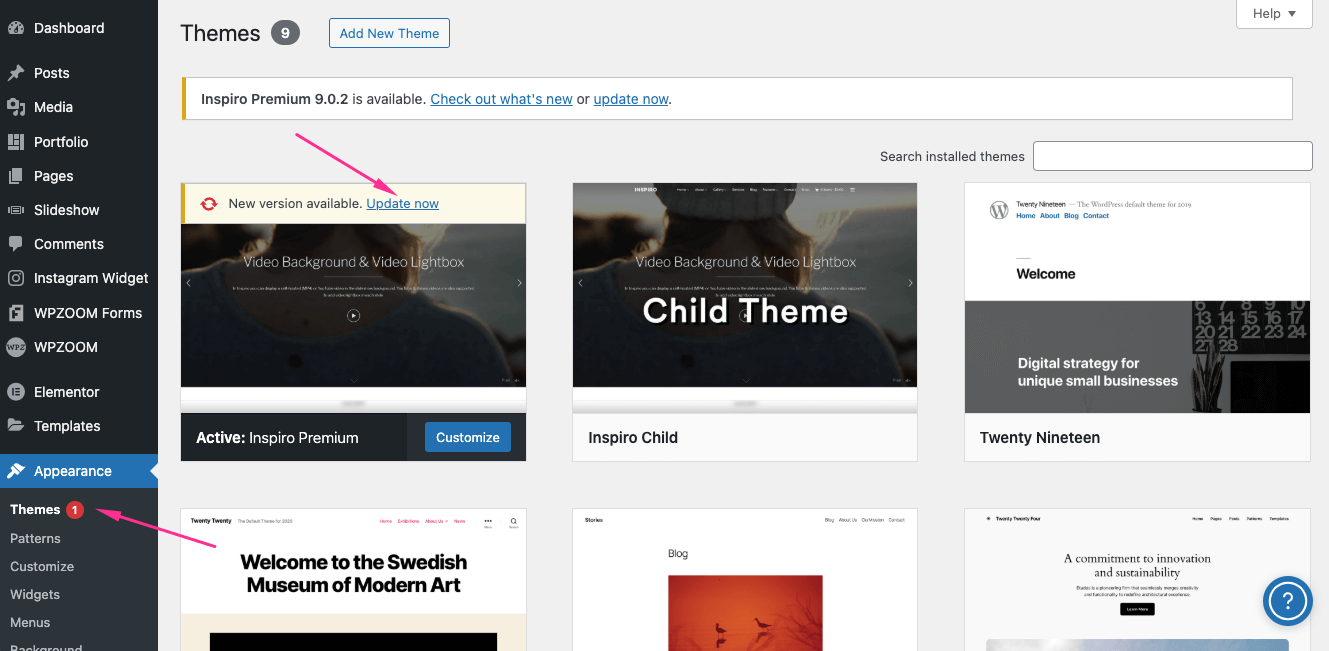The image size is (1329, 651).
Task: Click 'Update now' on Inspiro Premium card
Action: pyautogui.click(x=402, y=204)
